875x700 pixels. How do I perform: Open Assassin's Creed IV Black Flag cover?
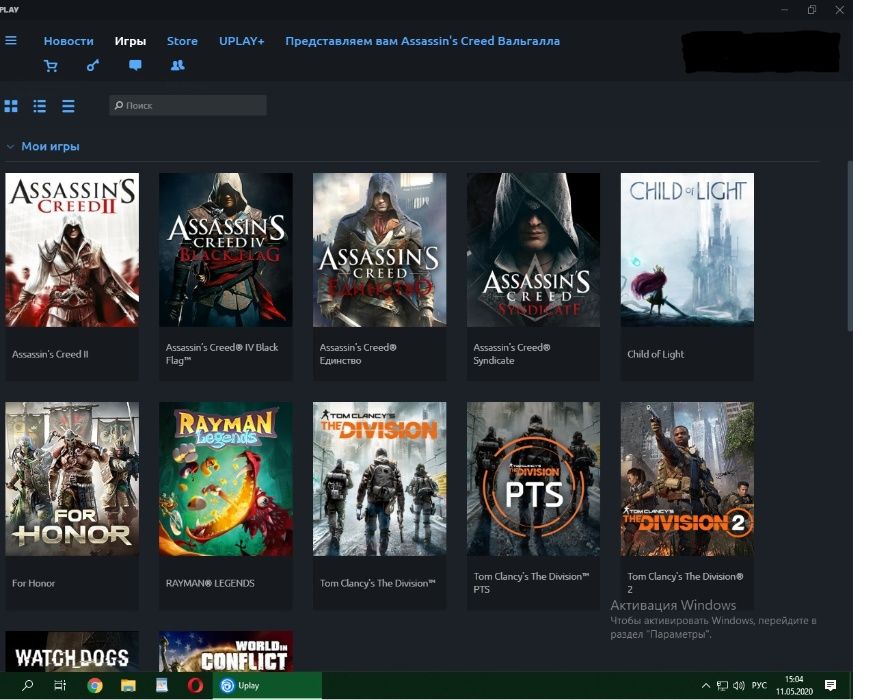tap(225, 250)
